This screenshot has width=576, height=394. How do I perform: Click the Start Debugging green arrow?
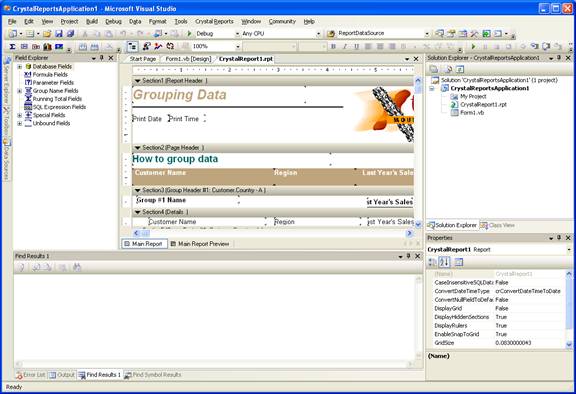190,33
